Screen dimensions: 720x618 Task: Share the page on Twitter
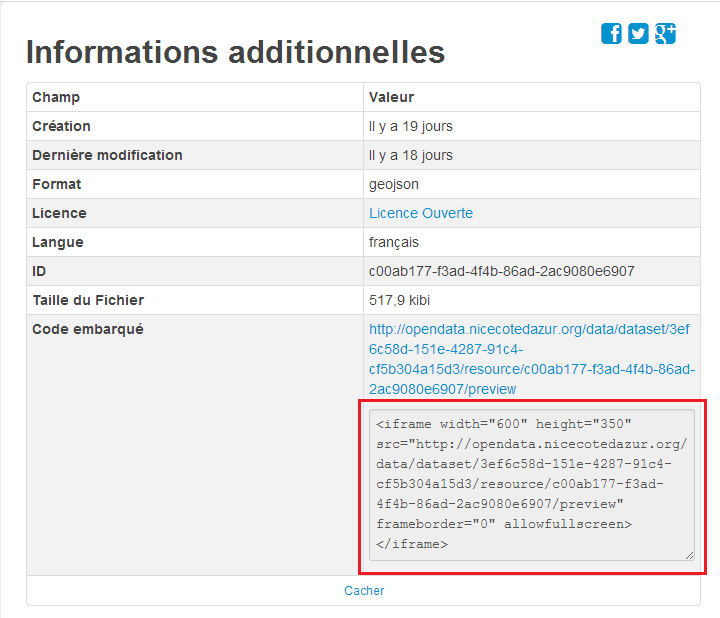[638, 34]
